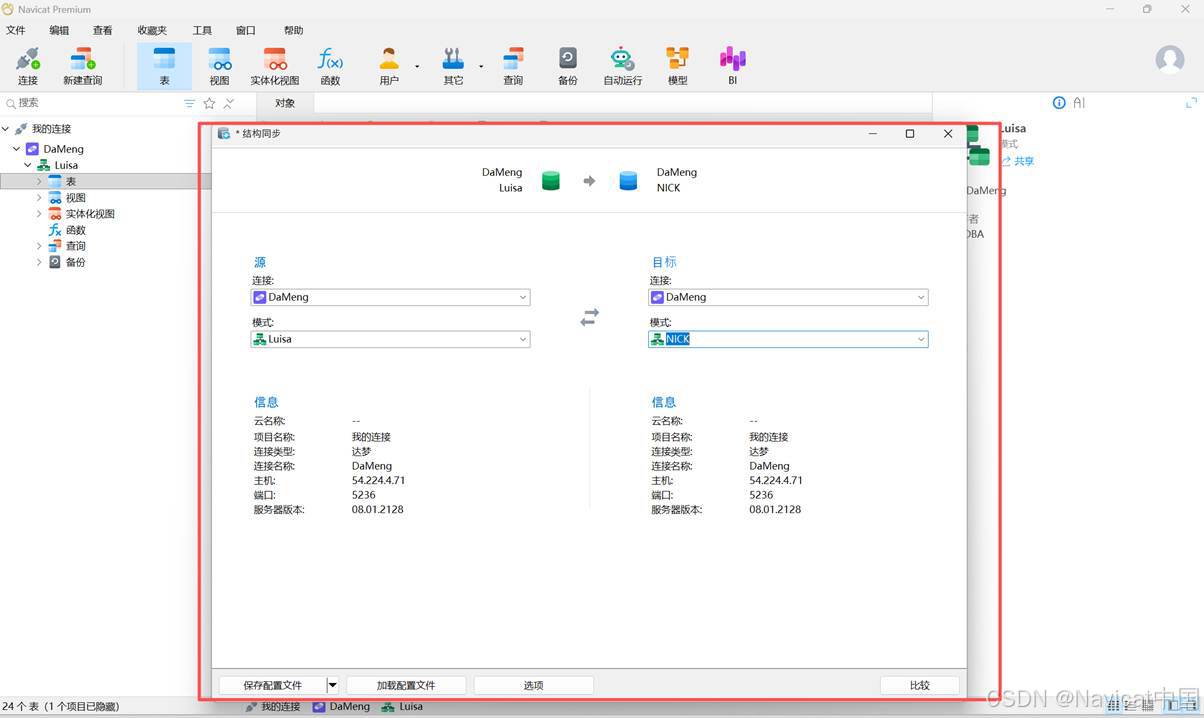Click DaMeng in the status bar
Viewport: 1204px width, 718px height.
pos(341,706)
